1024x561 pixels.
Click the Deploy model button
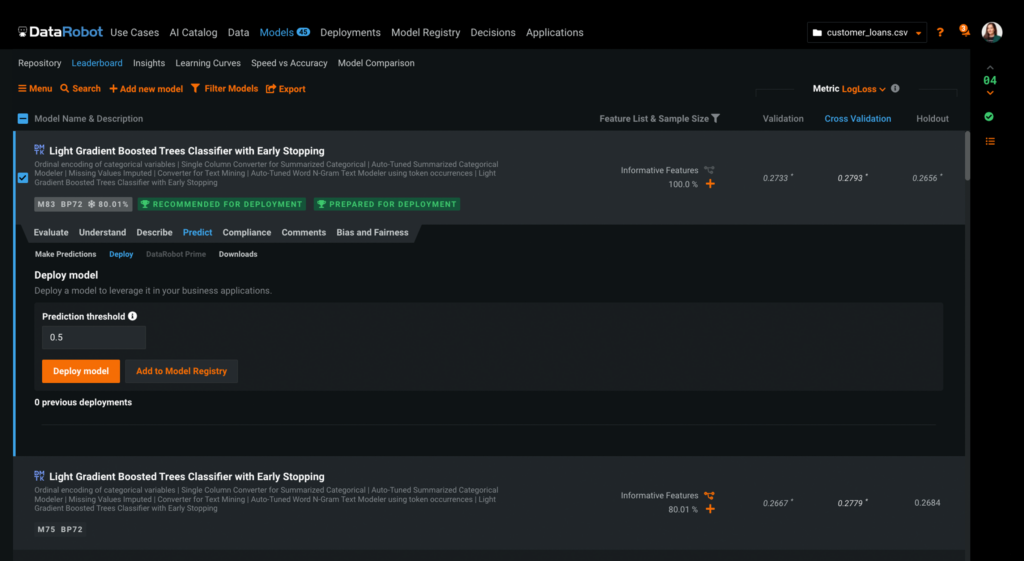pyautogui.click(x=81, y=371)
